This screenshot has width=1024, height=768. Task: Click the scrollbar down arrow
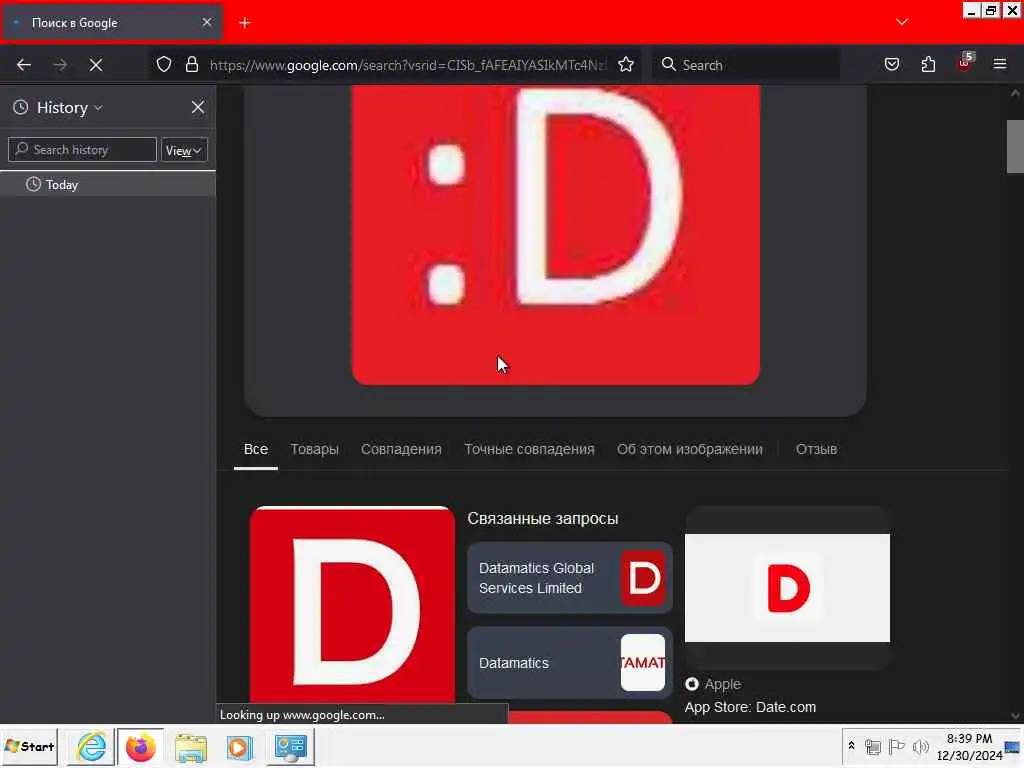pos(1015,716)
